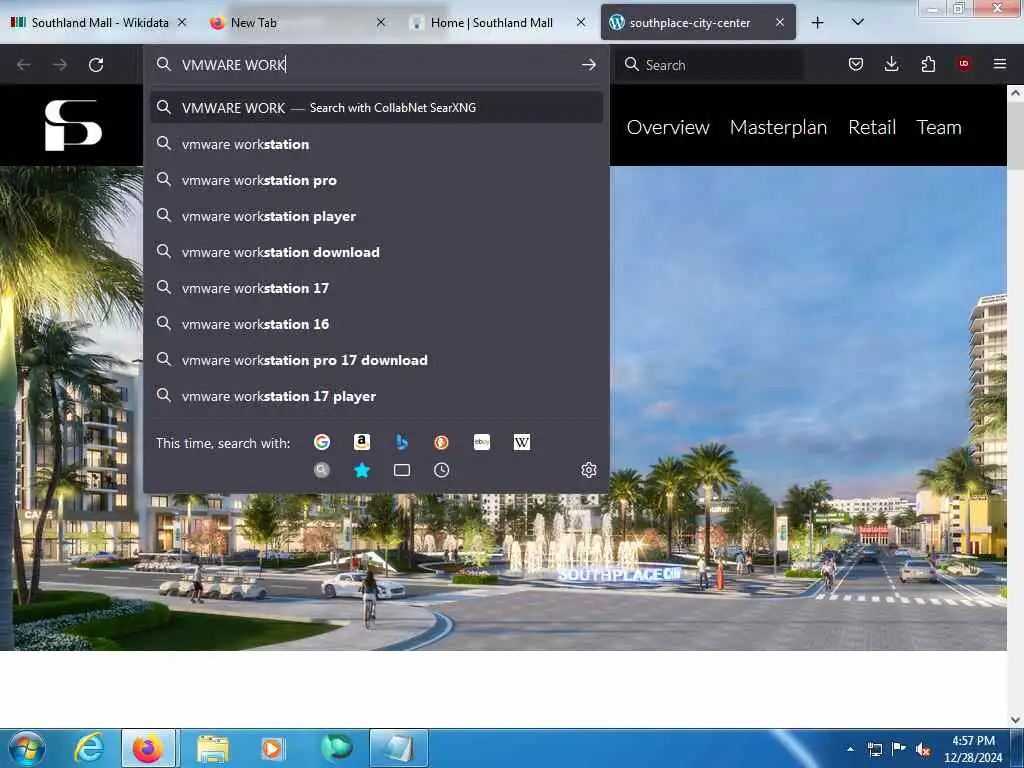Viewport: 1024px width, 768px height.
Task: Select the "vmware workstation pro" suggestion
Action: pos(376,180)
